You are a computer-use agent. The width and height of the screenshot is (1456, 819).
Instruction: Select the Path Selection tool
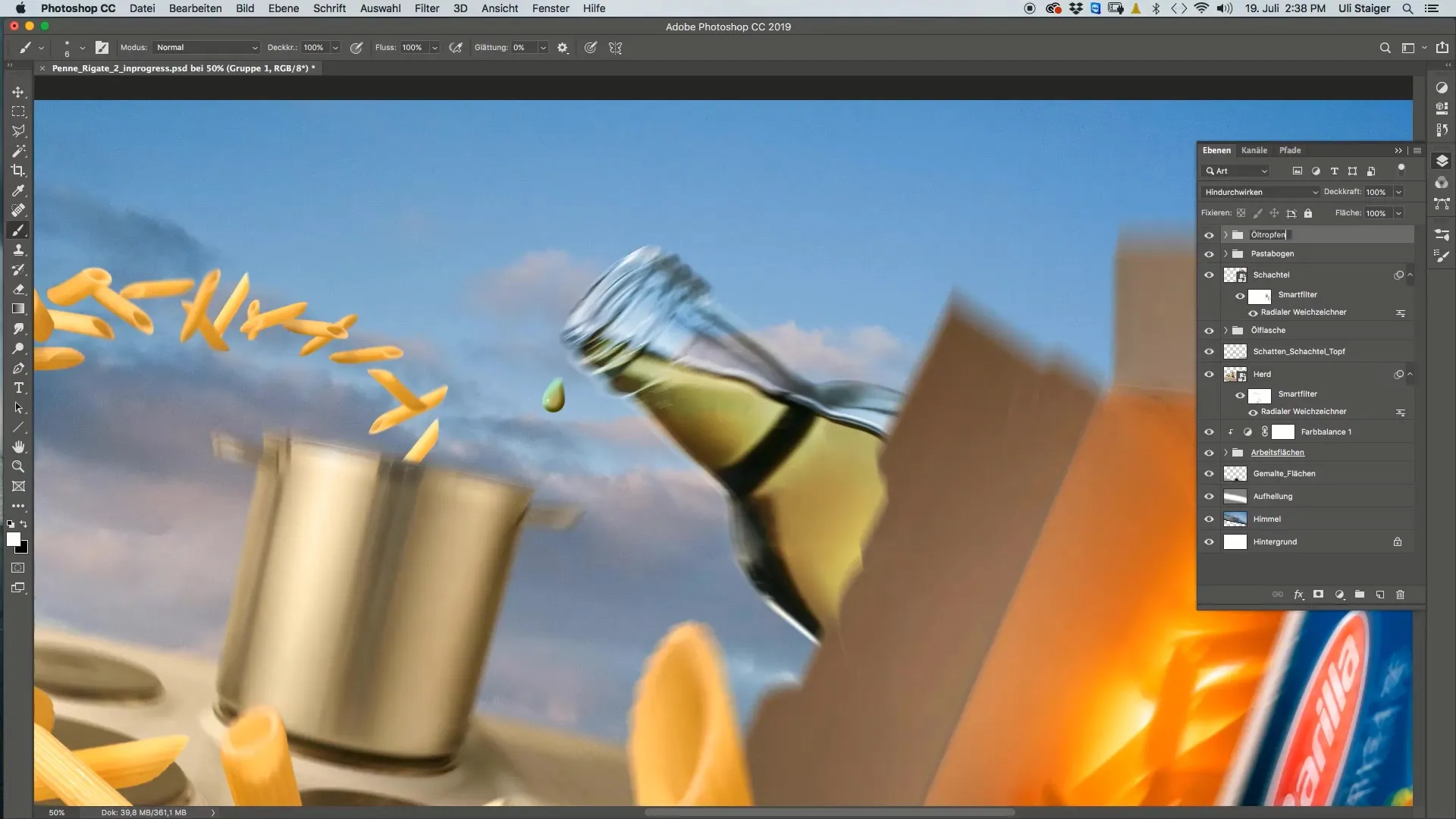18,408
